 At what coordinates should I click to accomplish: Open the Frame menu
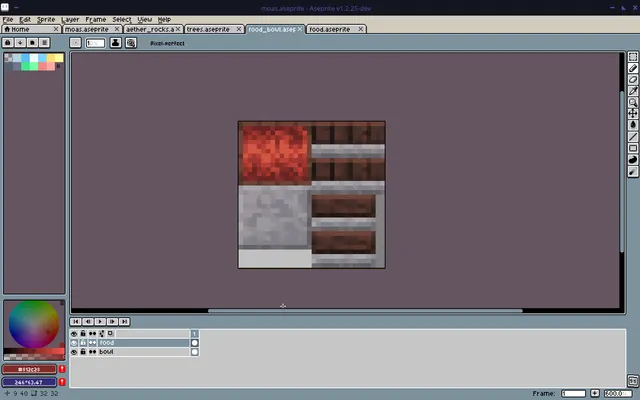tap(96, 19)
